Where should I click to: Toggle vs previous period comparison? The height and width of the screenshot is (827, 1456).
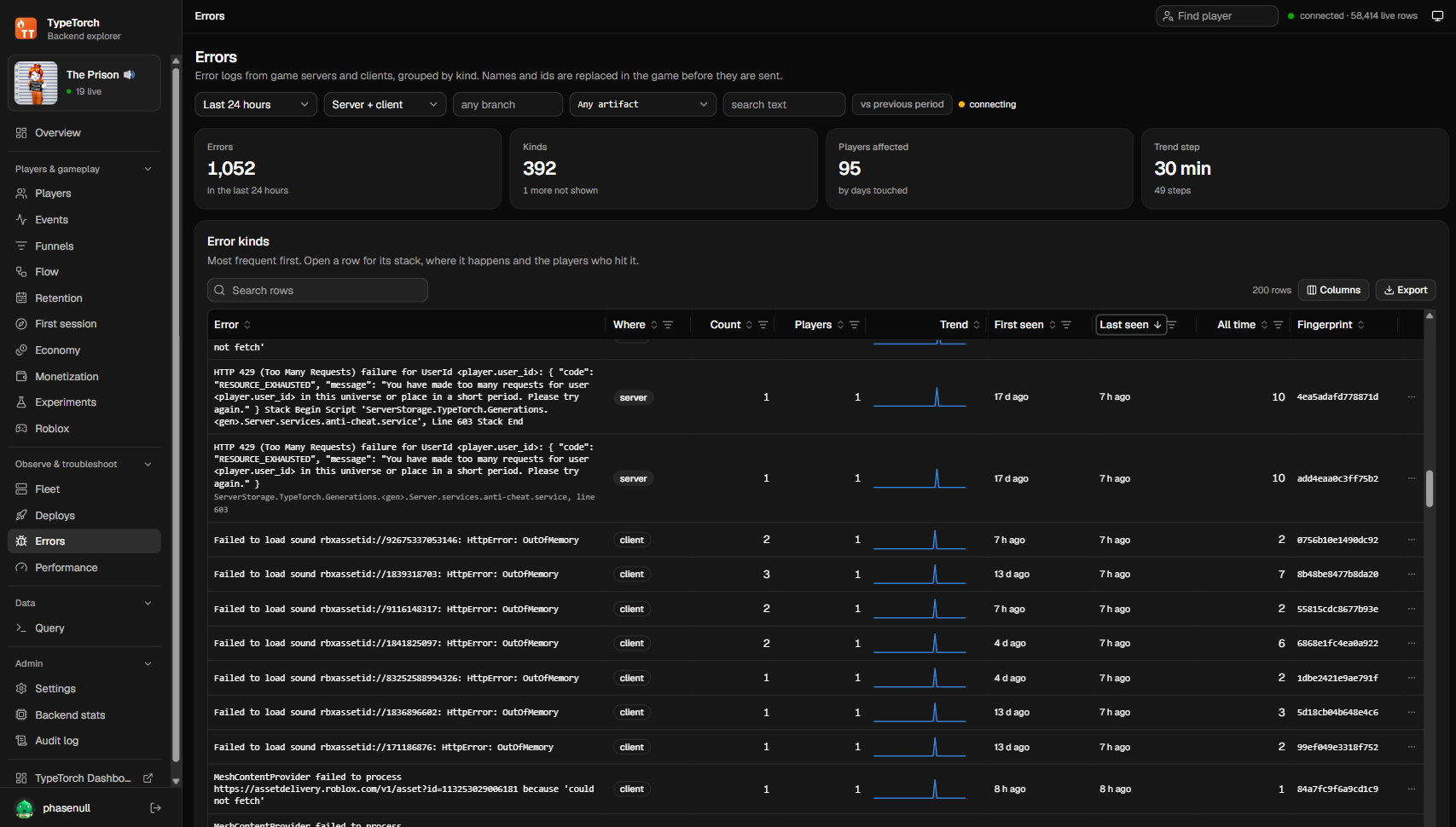[902, 104]
